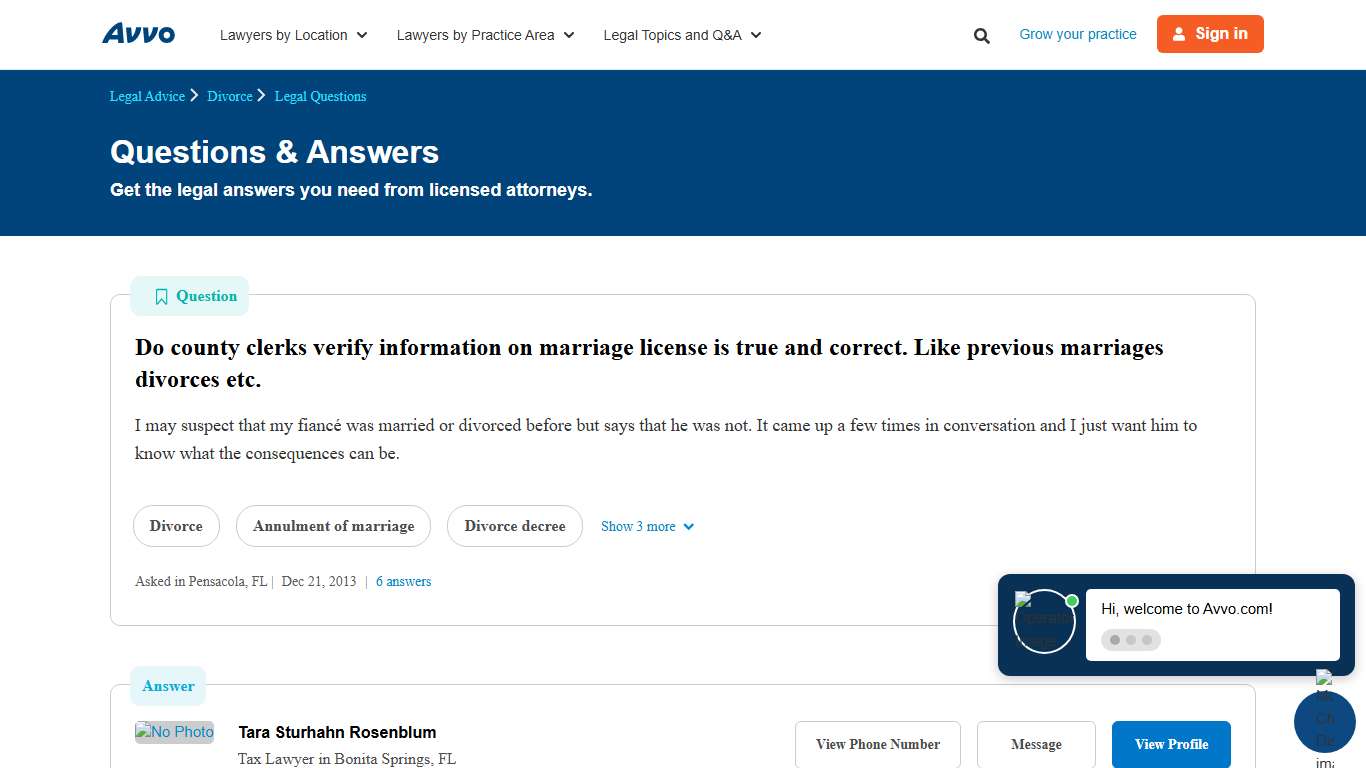Select the Divorce decree tag
1366x768 pixels.
(x=514, y=526)
